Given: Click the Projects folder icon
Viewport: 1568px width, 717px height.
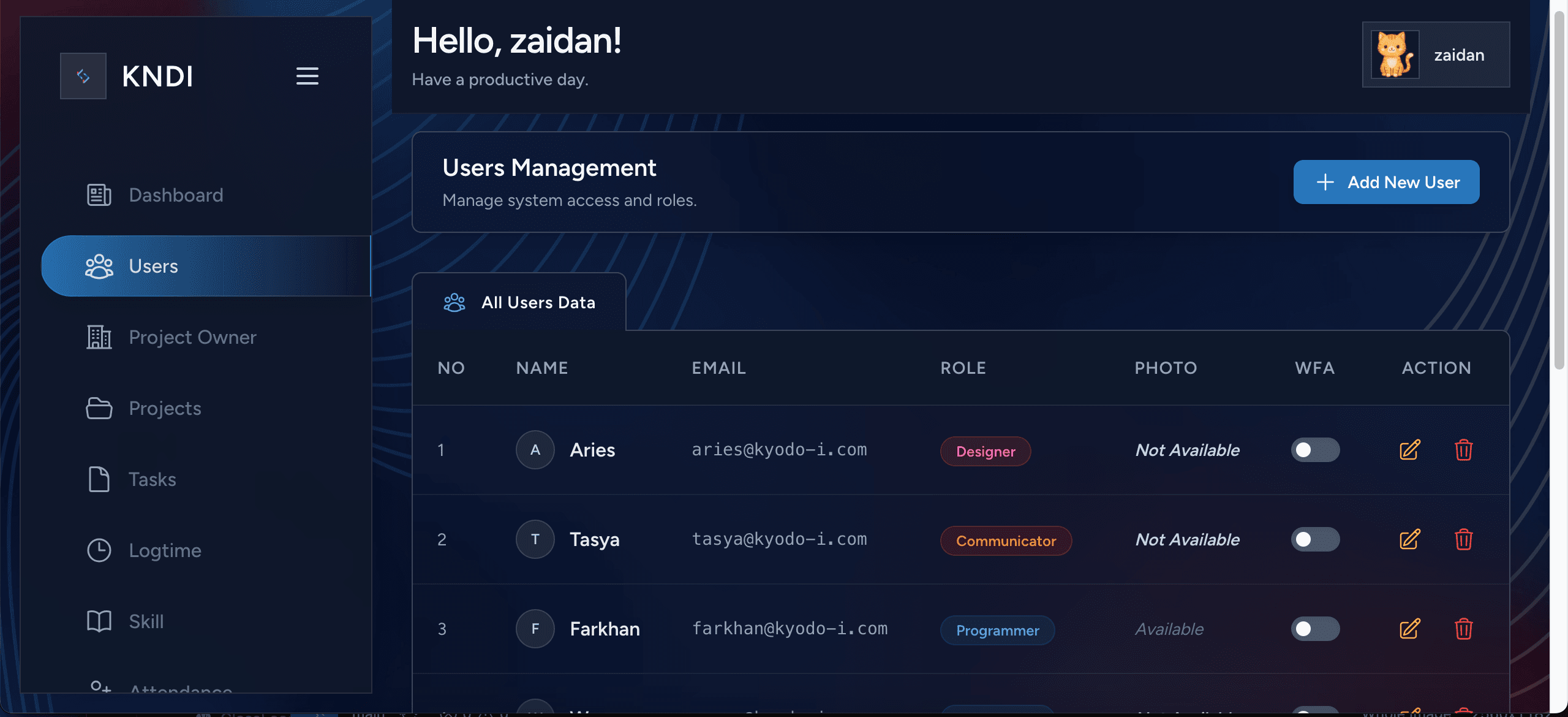Looking at the screenshot, I should [x=99, y=408].
